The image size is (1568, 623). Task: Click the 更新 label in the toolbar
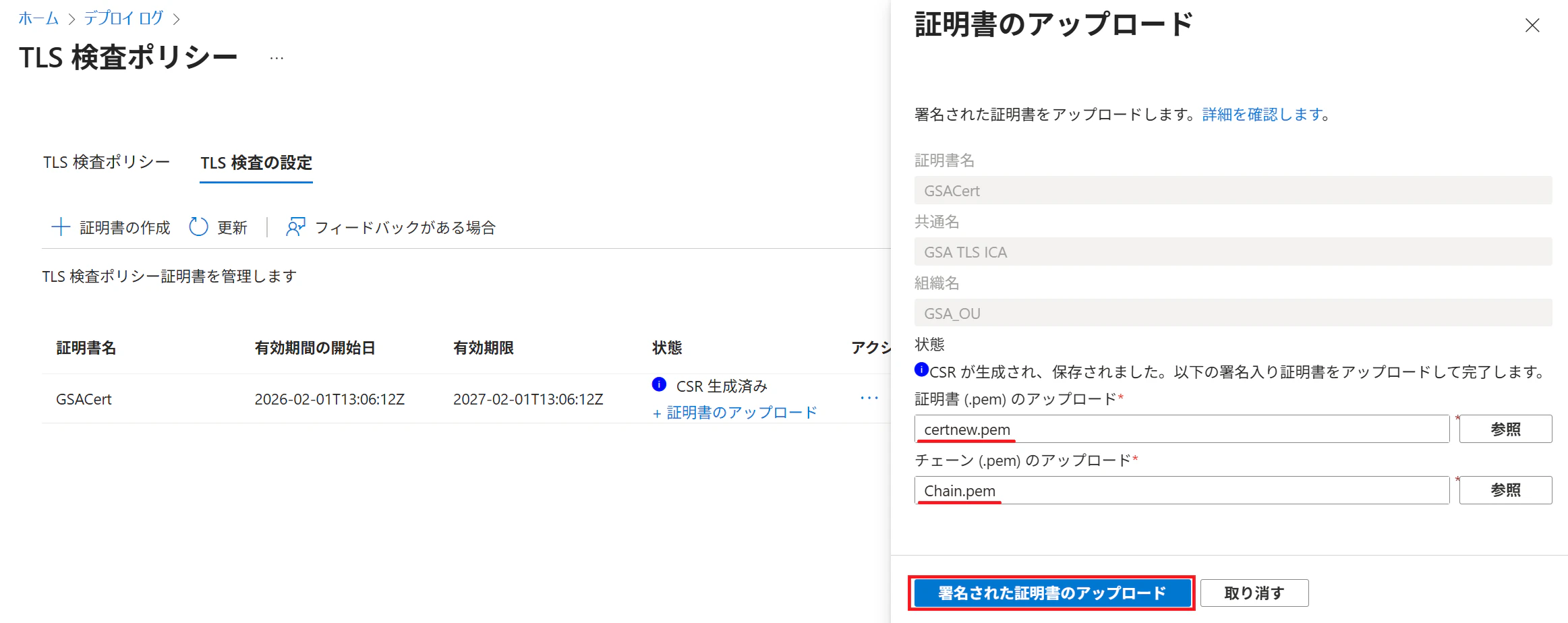(x=232, y=228)
